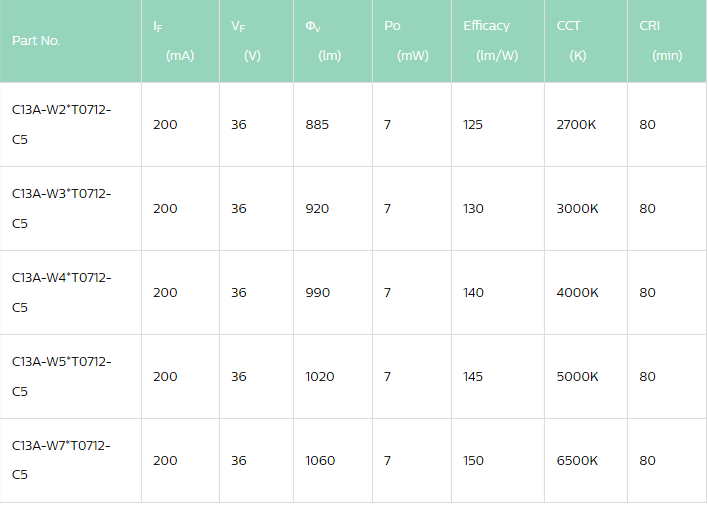
Task: Click part number C13A-W5*T0712-C5
Action: [x=61, y=376]
